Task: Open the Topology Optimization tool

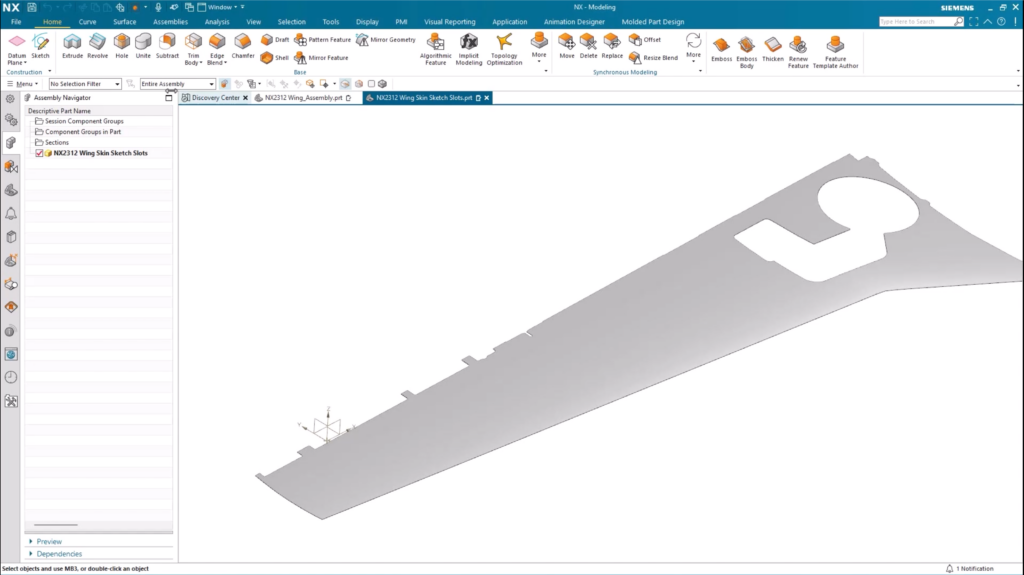Action: coord(504,46)
